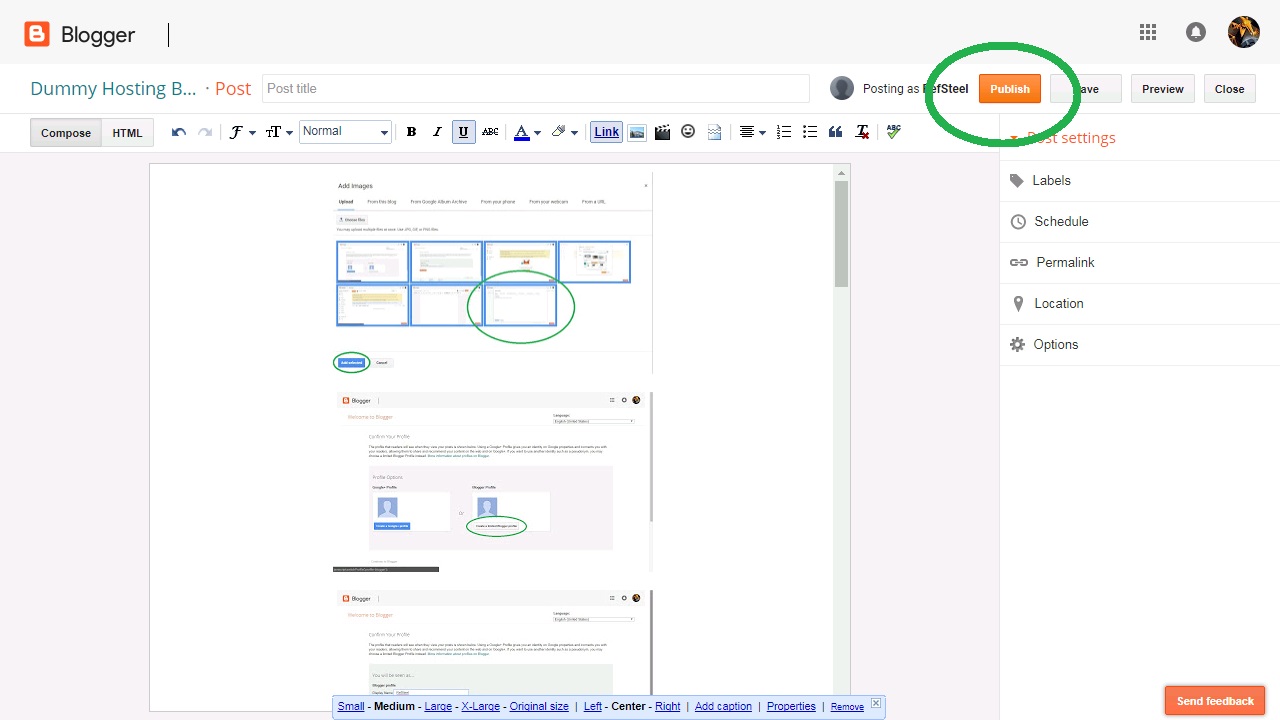Remove the selected image
The height and width of the screenshot is (720, 1280).
(847, 707)
